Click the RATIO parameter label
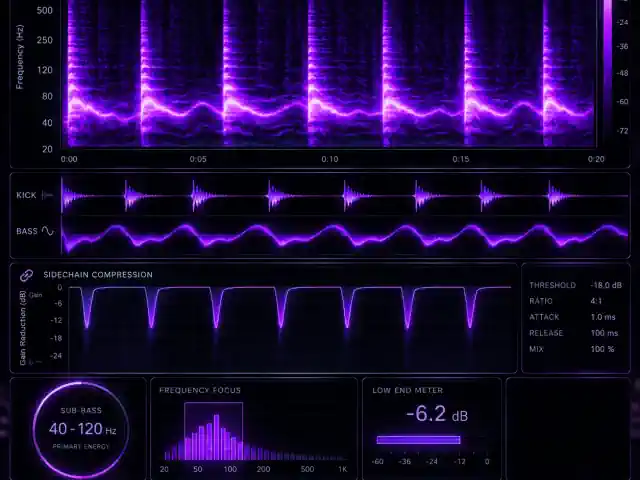 [x=541, y=301]
